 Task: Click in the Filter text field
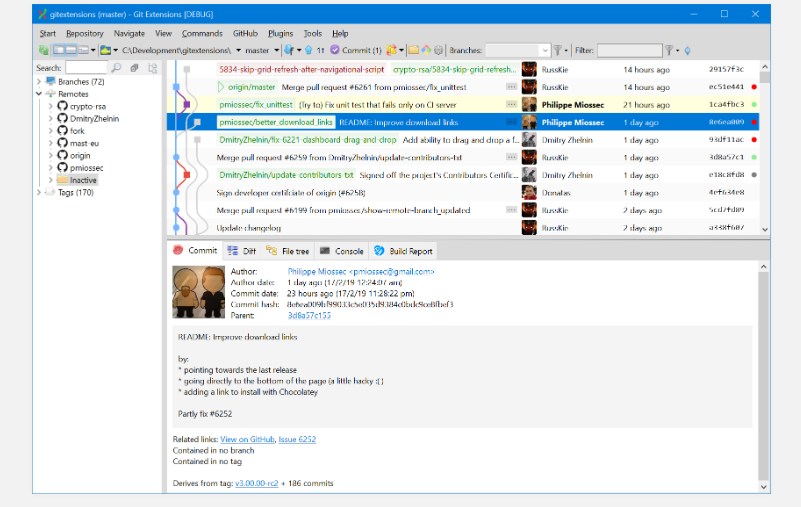[x=629, y=50]
